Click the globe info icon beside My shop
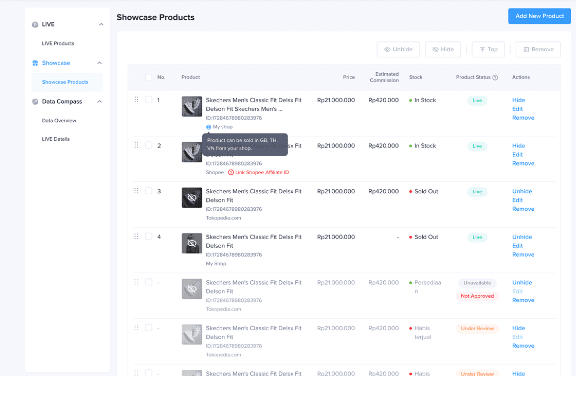This screenshot has height=398, width=576. [208, 127]
